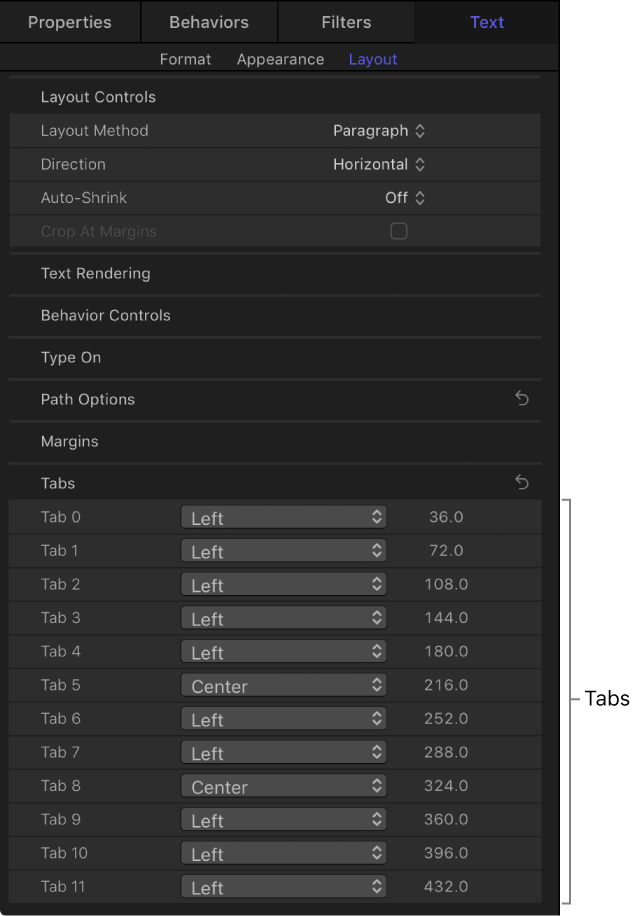Open the Type On section
Screen dimensions: 638x916
coord(70,357)
